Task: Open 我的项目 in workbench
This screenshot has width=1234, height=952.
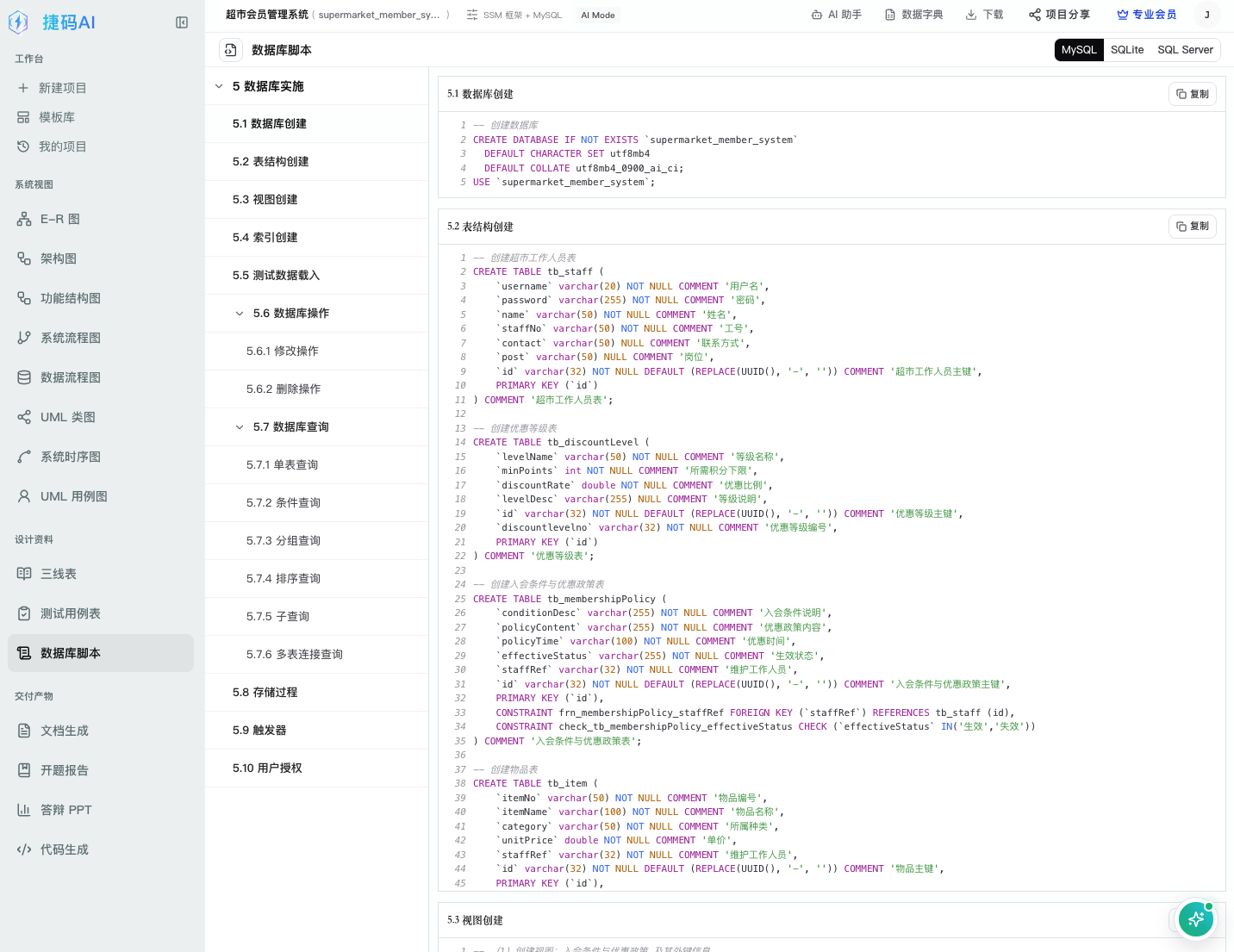Action: click(101, 146)
